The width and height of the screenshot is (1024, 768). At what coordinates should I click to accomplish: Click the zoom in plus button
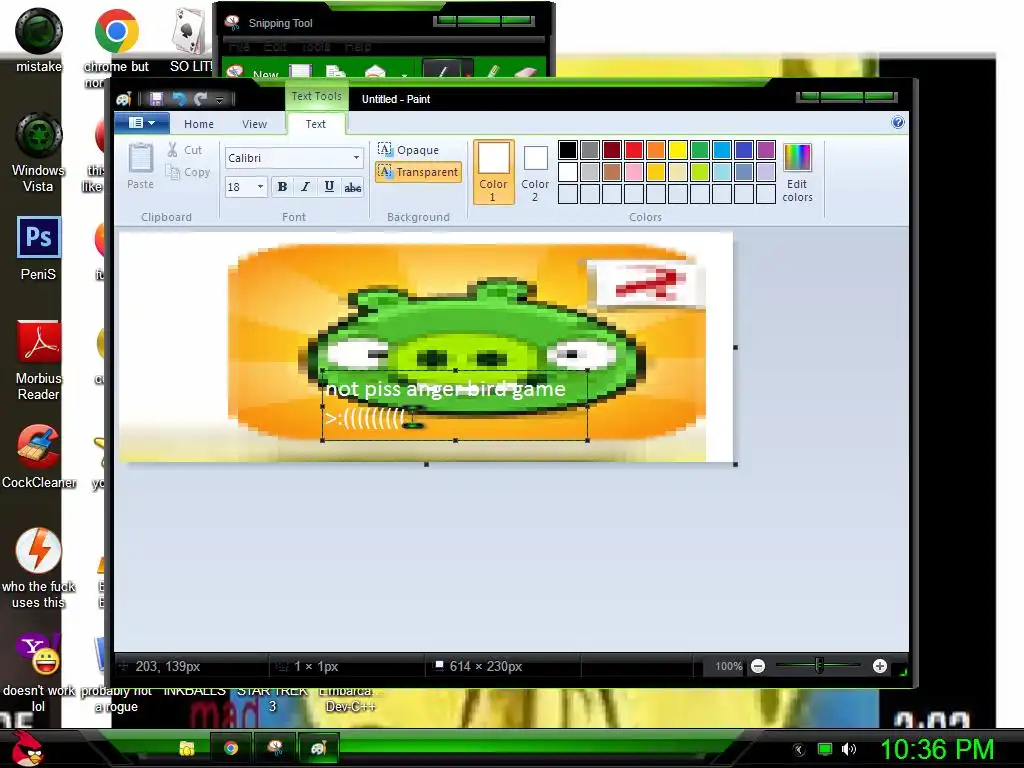[x=880, y=666]
